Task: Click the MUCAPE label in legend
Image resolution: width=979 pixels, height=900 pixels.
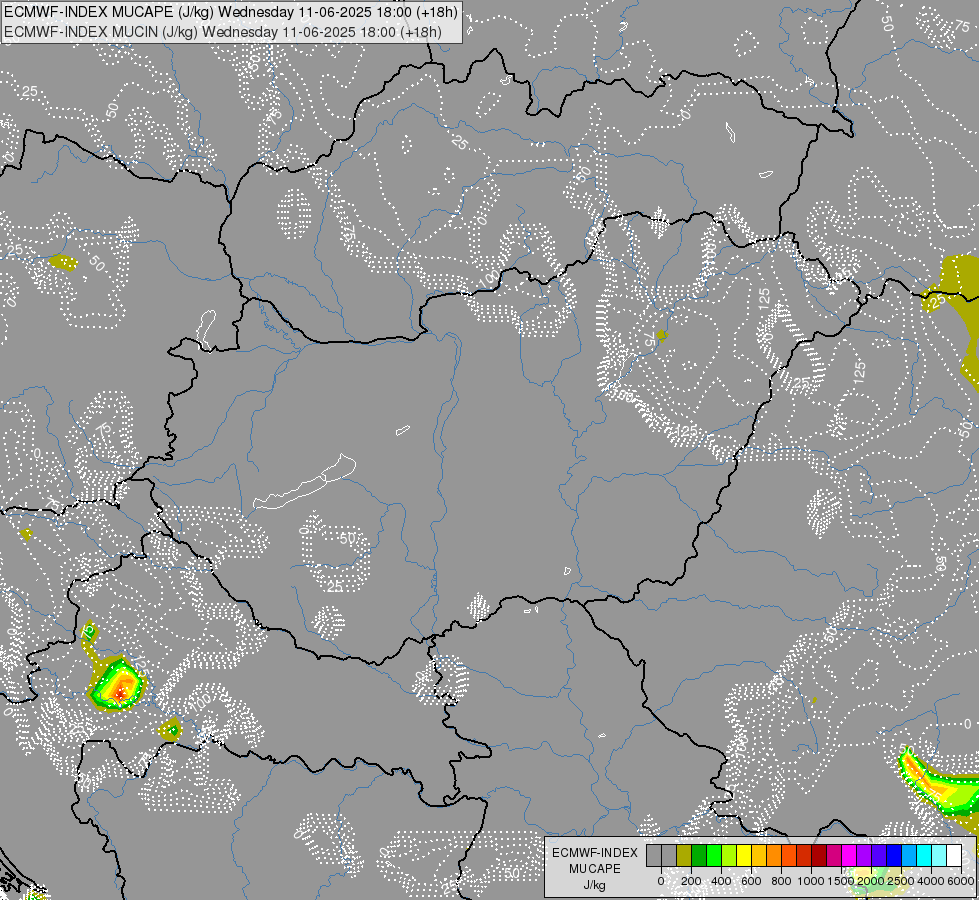Action: tap(595, 869)
